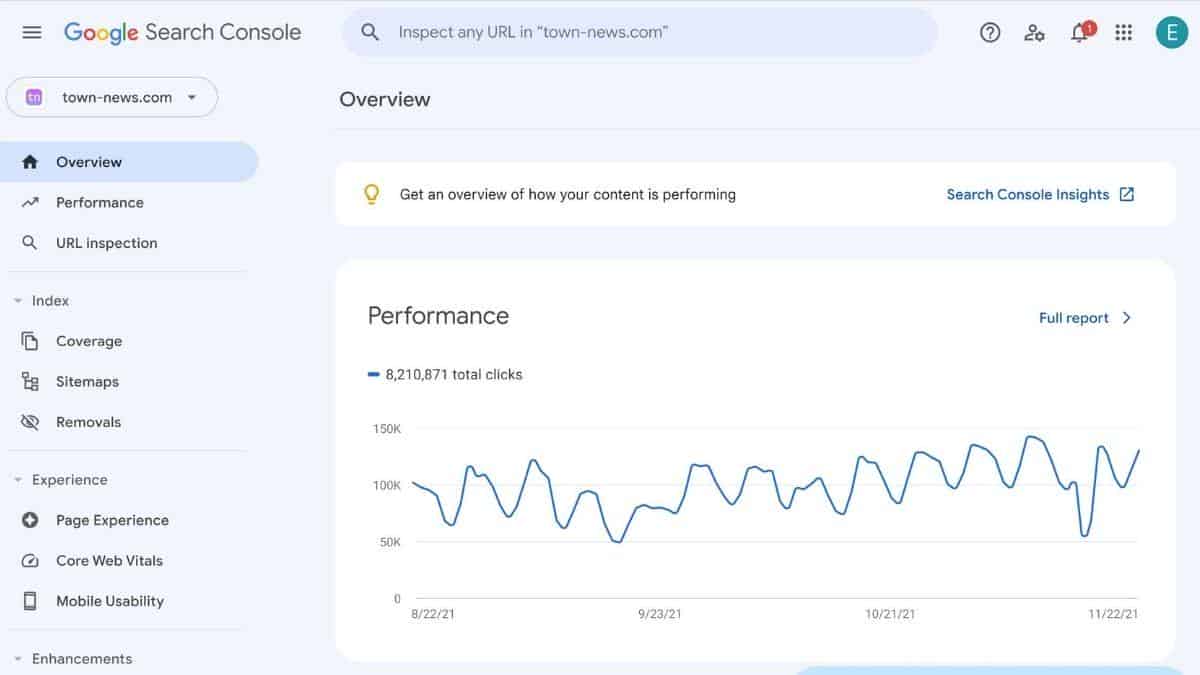Open Search Console Insights link
Image resolution: width=1200 pixels, height=675 pixels.
[1040, 194]
